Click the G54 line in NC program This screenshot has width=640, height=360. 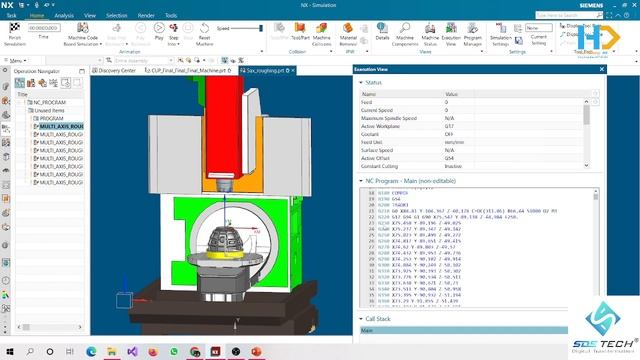click(396, 199)
